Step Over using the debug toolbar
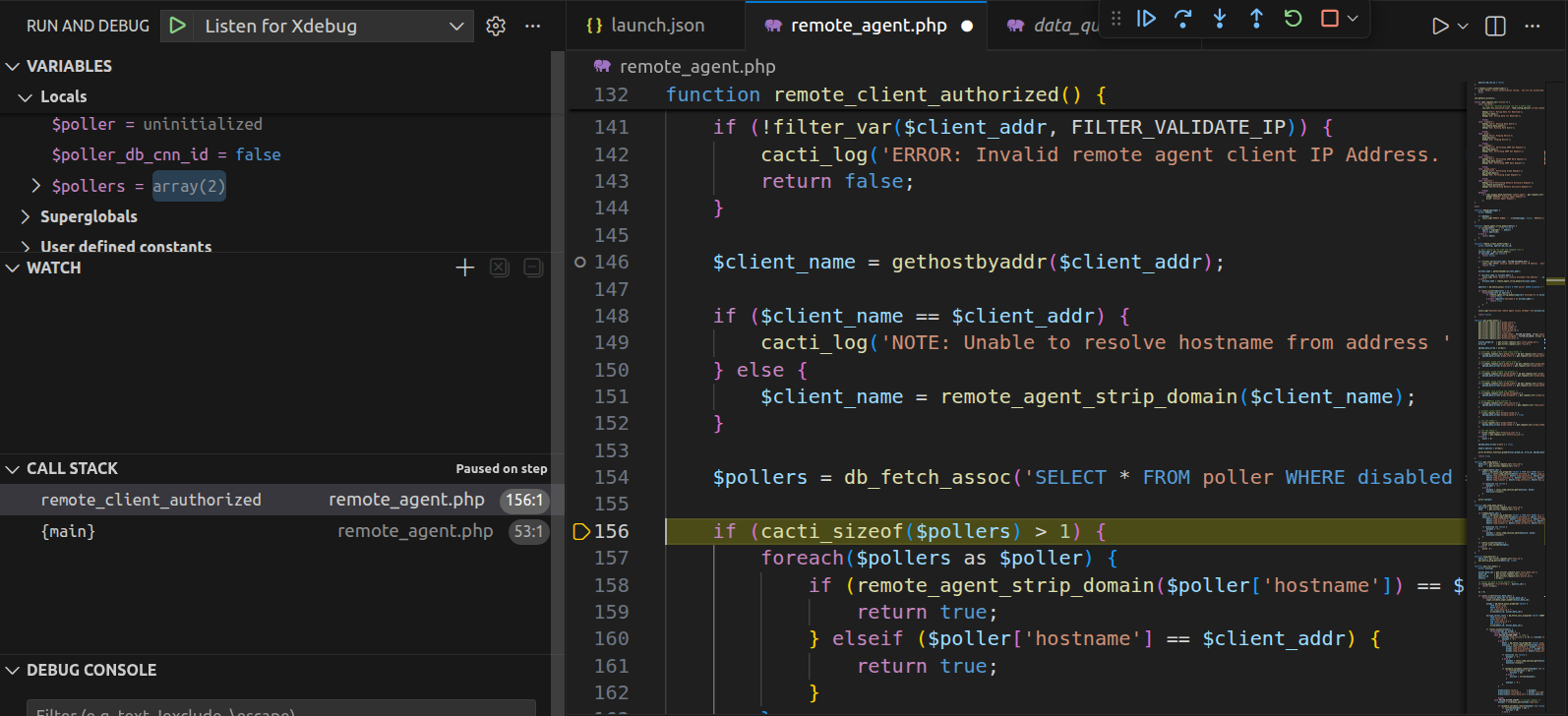Viewport: 1568px width, 716px height. 1182,19
